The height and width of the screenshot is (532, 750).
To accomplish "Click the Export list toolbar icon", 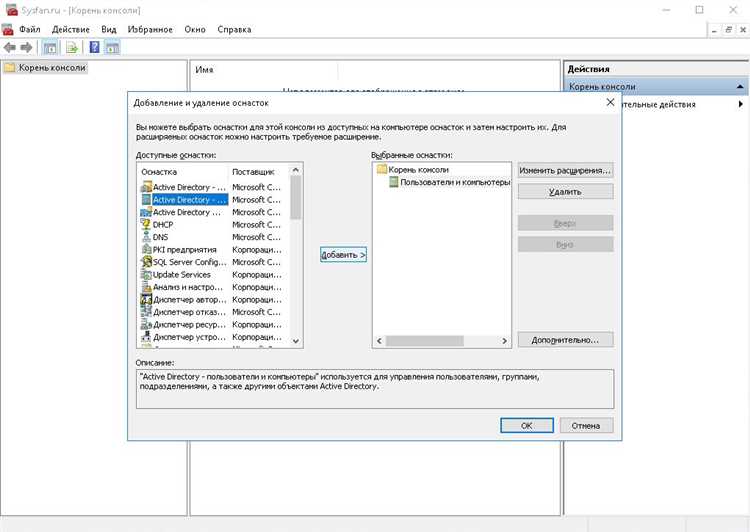I will point(72,47).
